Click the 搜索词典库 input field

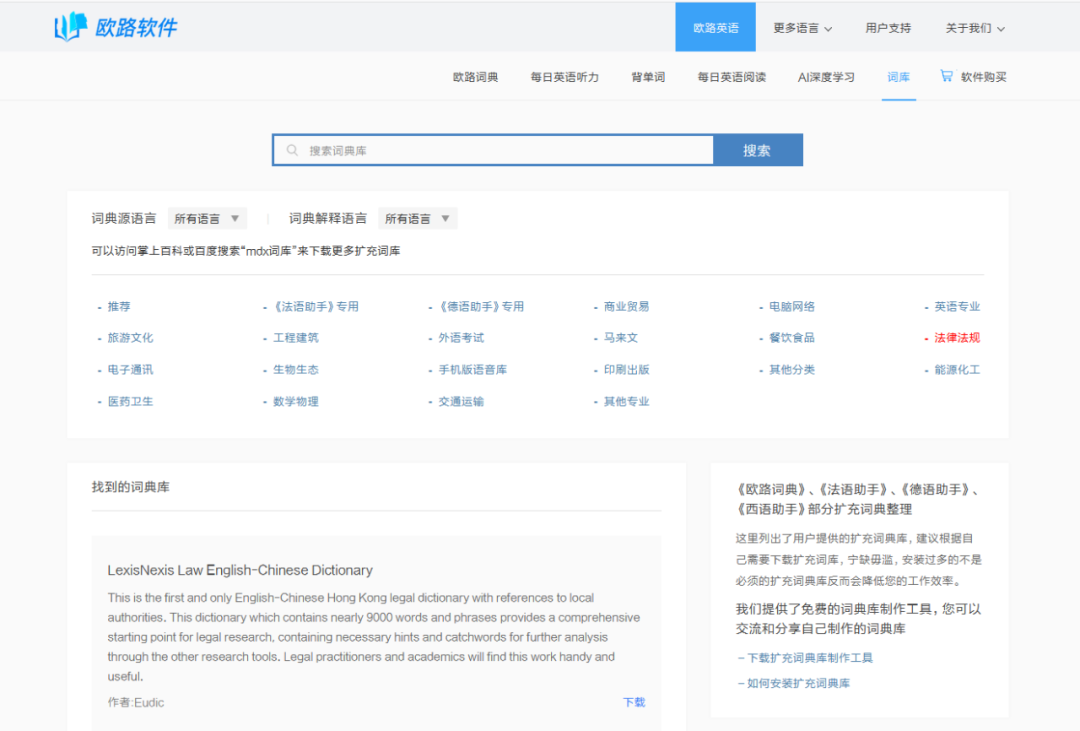click(493, 150)
